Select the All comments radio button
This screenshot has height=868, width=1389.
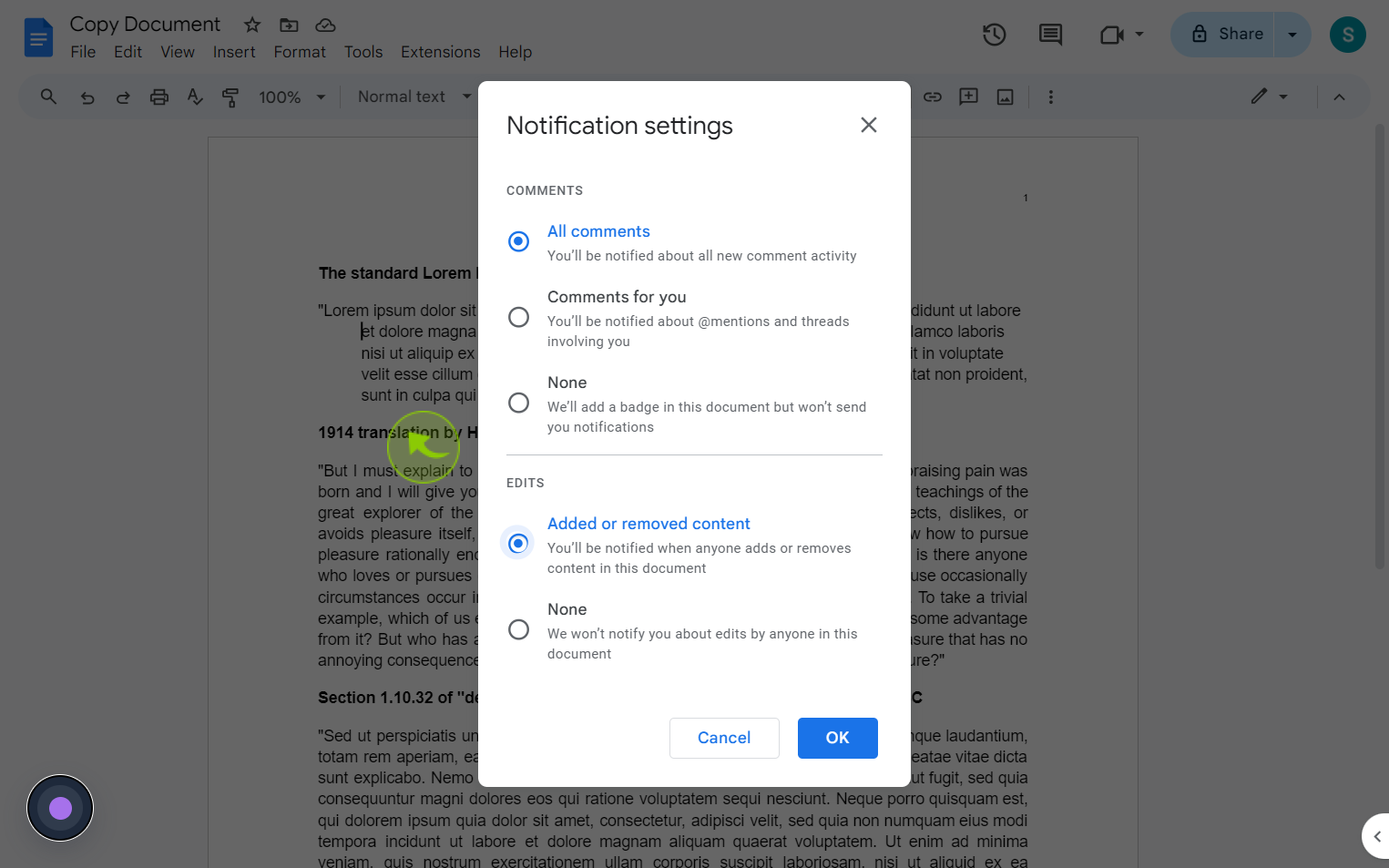(x=518, y=241)
